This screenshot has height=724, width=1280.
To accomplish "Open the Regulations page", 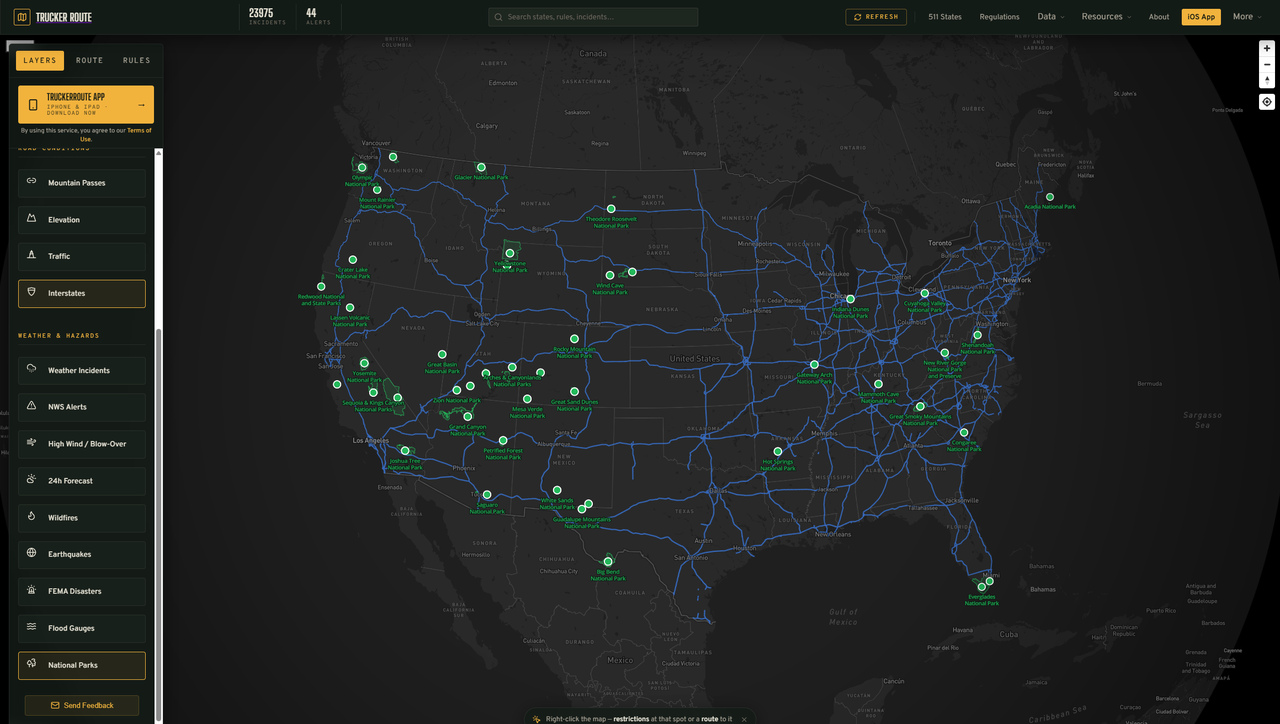I will (x=999, y=17).
